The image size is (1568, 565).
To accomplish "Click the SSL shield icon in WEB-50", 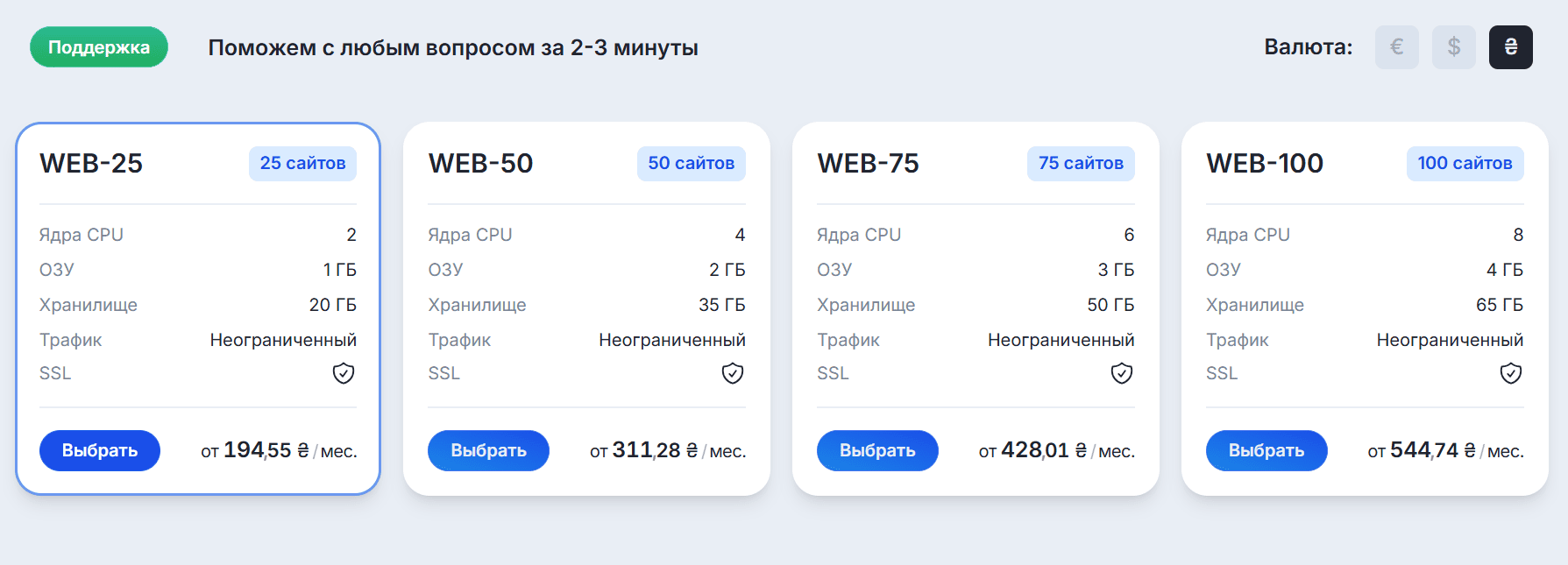I will [733, 374].
